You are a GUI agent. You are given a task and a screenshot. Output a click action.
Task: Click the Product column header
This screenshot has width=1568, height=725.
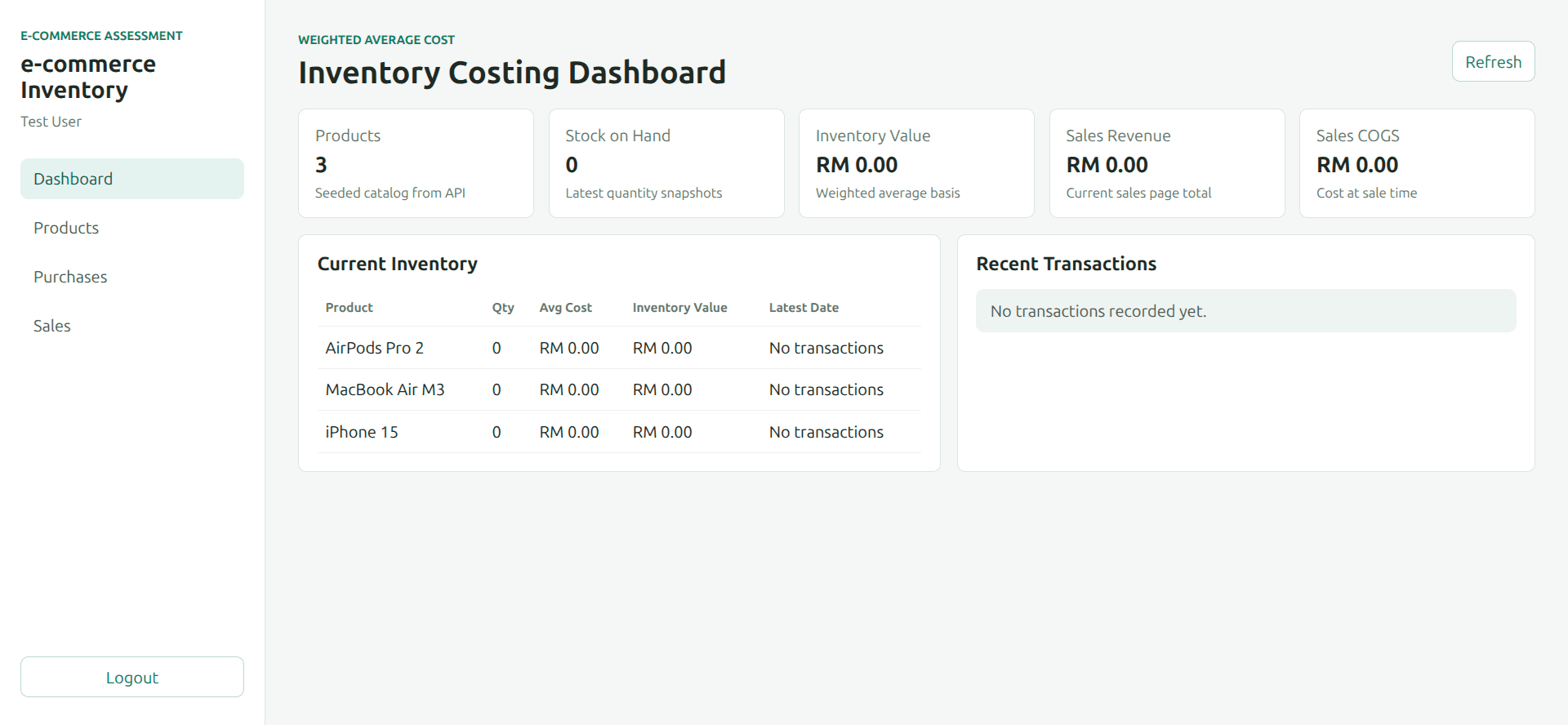pos(349,308)
